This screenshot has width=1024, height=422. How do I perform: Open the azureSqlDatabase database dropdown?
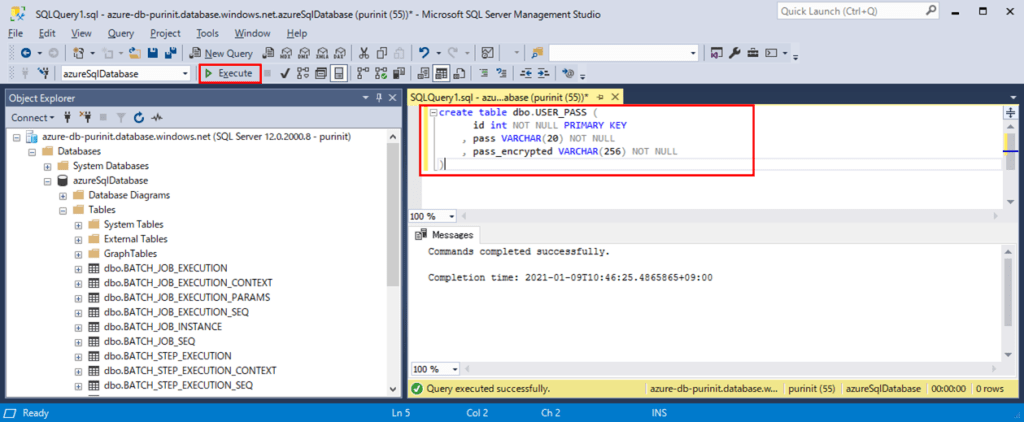pyautogui.click(x=185, y=73)
